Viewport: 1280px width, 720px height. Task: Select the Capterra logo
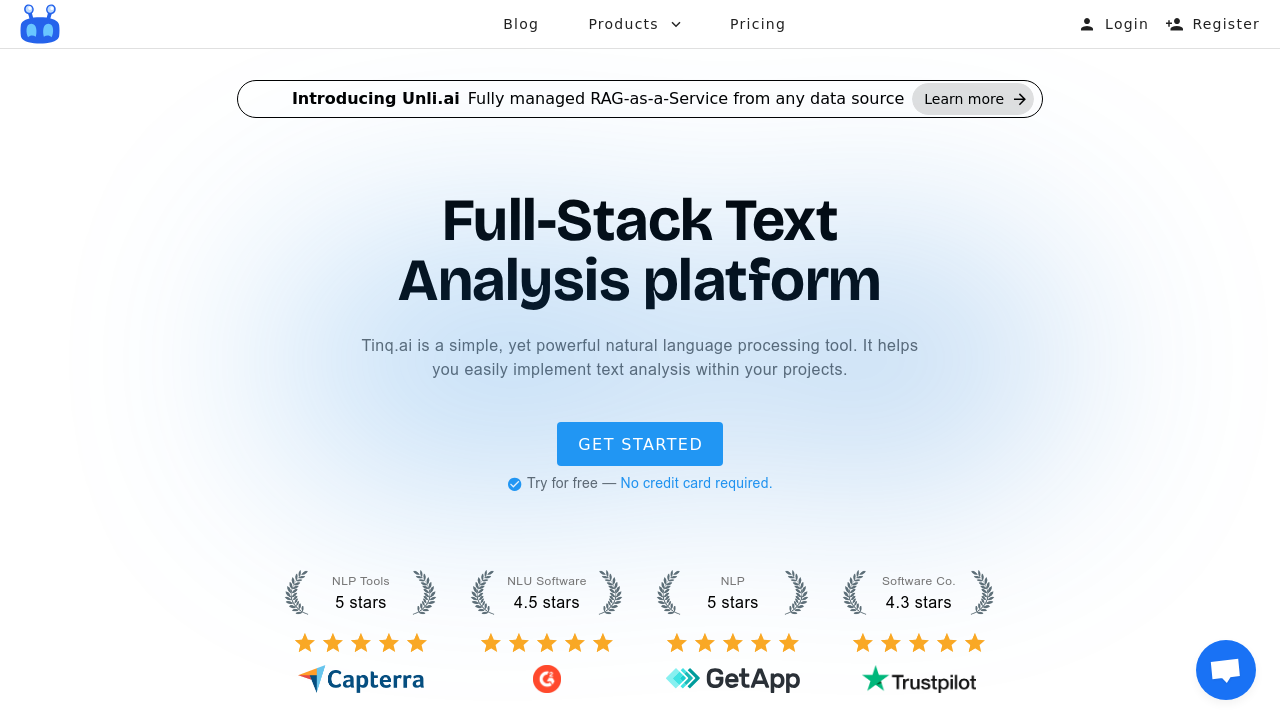[x=360, y=679]
